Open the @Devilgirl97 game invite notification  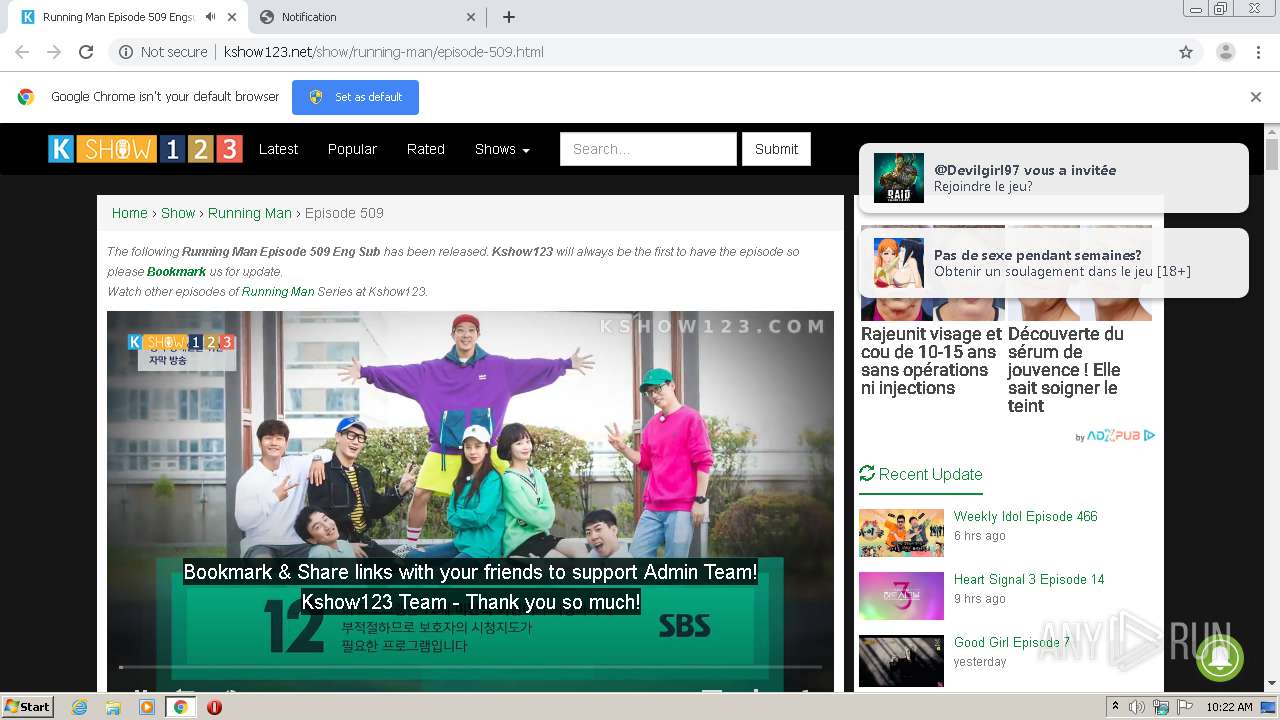1053,178
